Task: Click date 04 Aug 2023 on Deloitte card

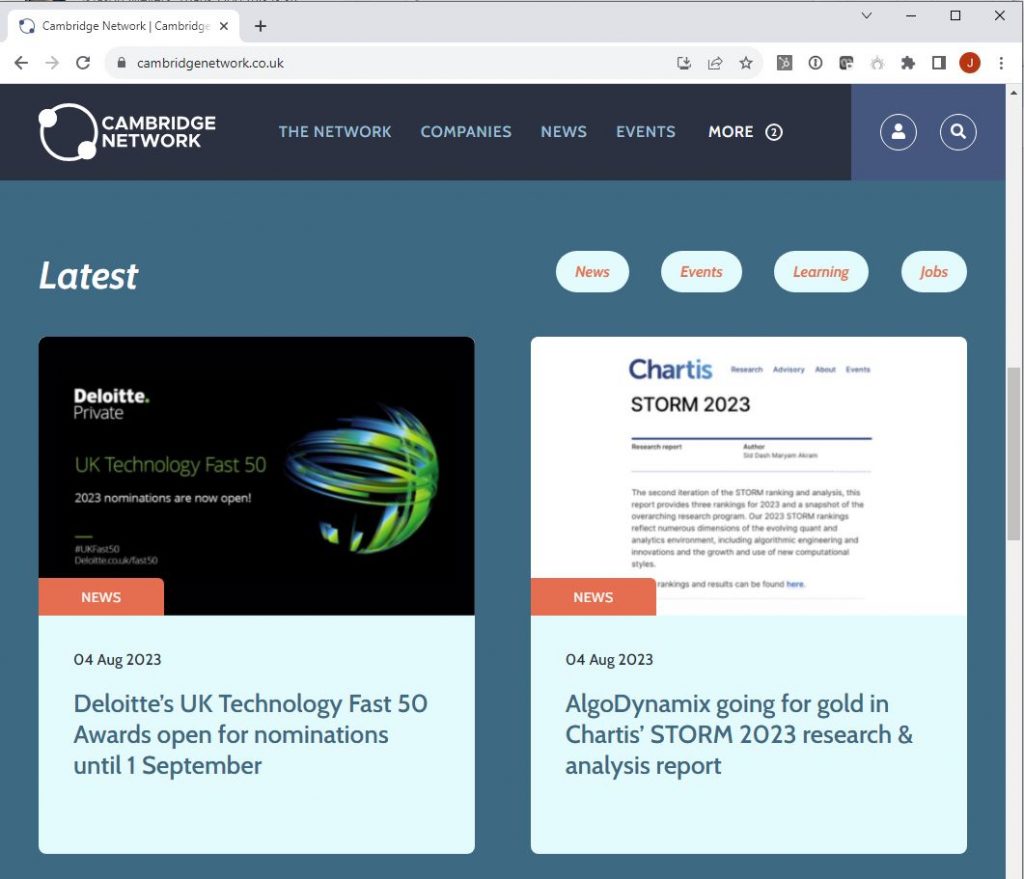Action: (x=118, y=660)
